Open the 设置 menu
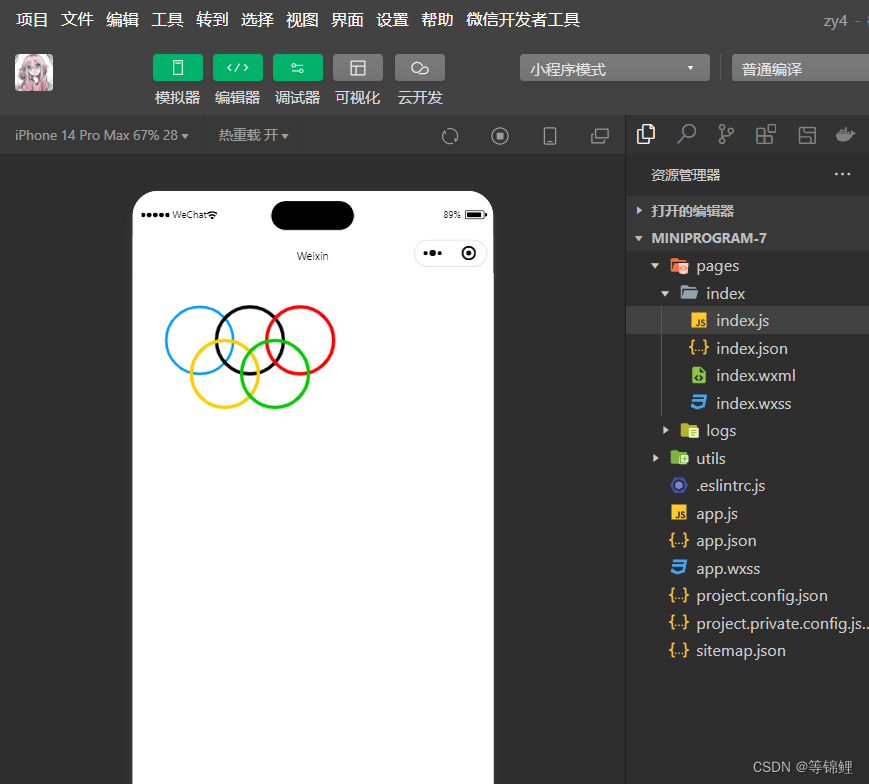This screenshot has width=869, height=784. pos(392,20)
